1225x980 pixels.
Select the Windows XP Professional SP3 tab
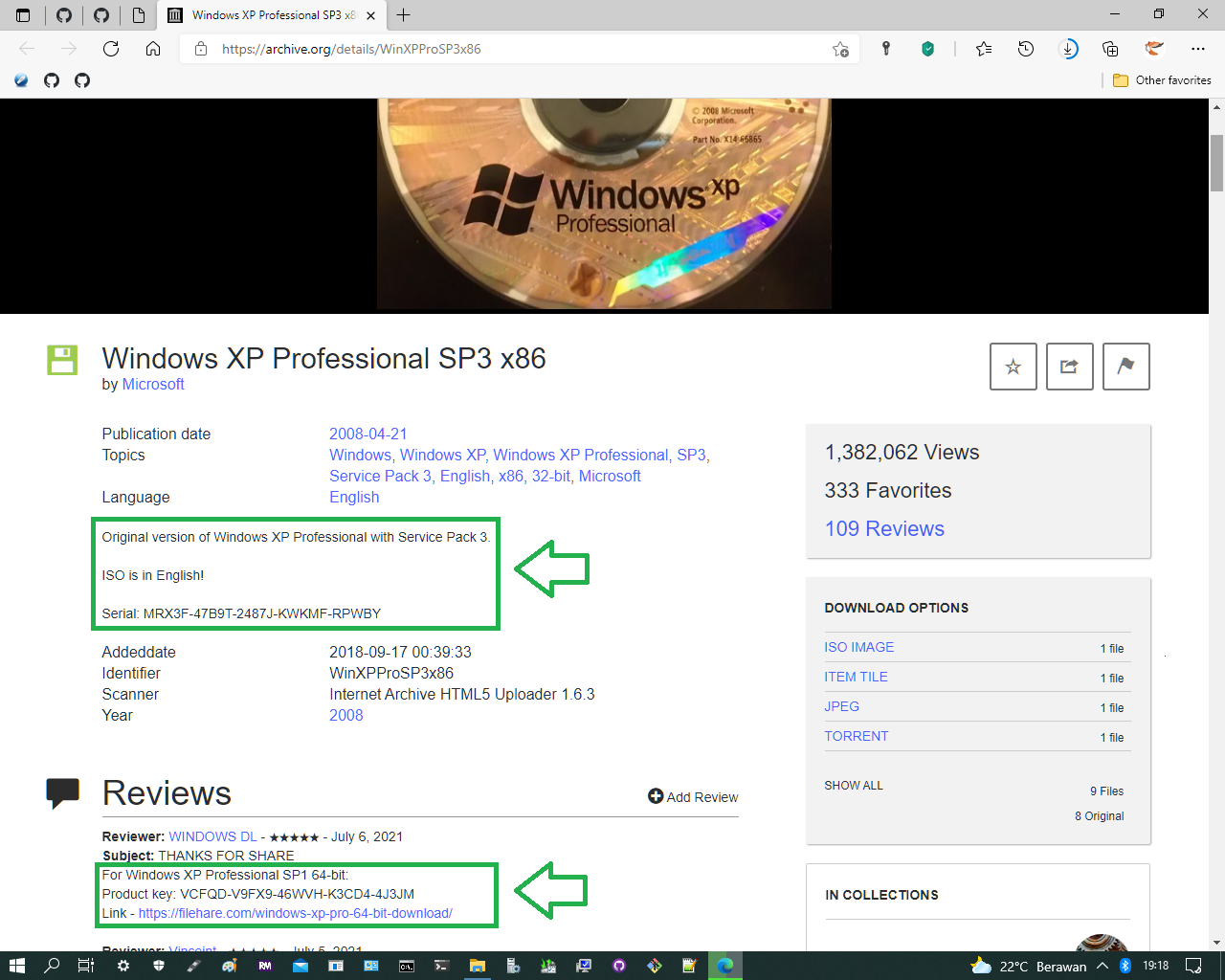pyautogui.click(x=272, y=15)
